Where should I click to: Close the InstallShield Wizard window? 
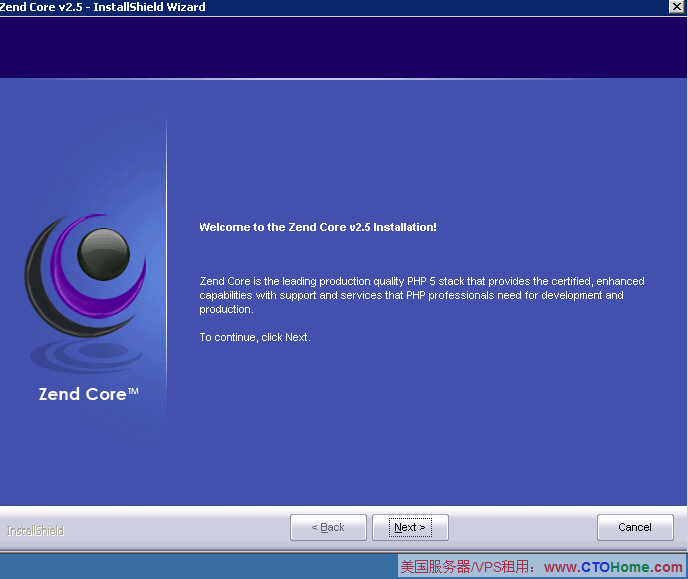tap(676, 7)
